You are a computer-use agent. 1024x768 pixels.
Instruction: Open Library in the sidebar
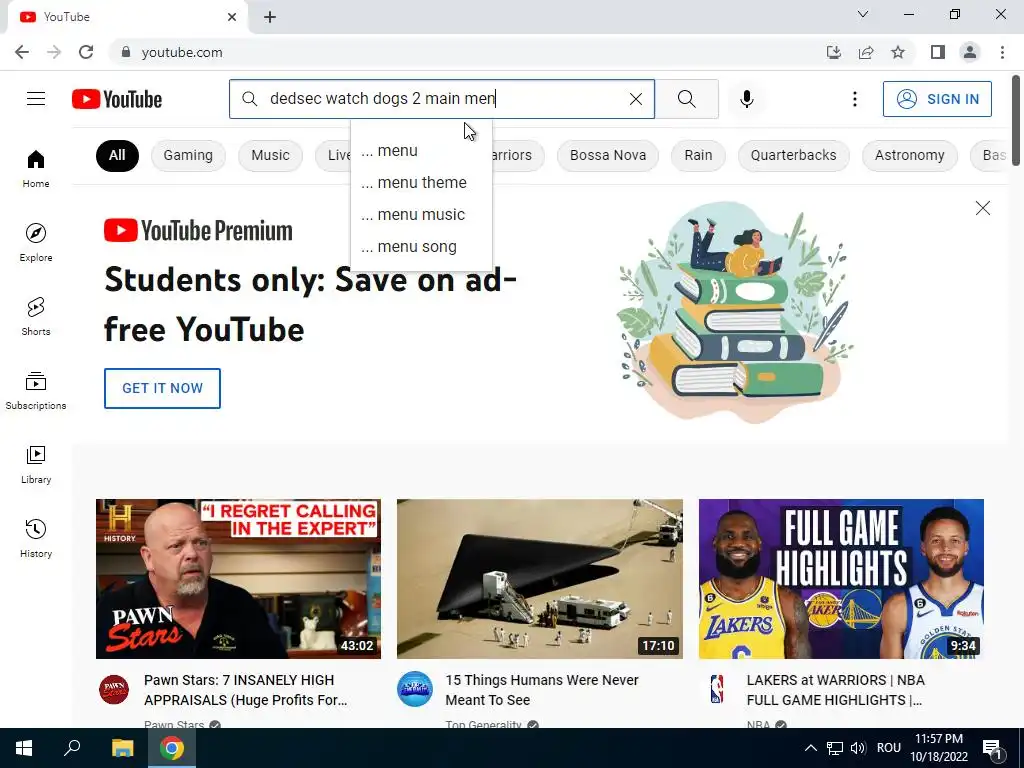click(36, 464)
